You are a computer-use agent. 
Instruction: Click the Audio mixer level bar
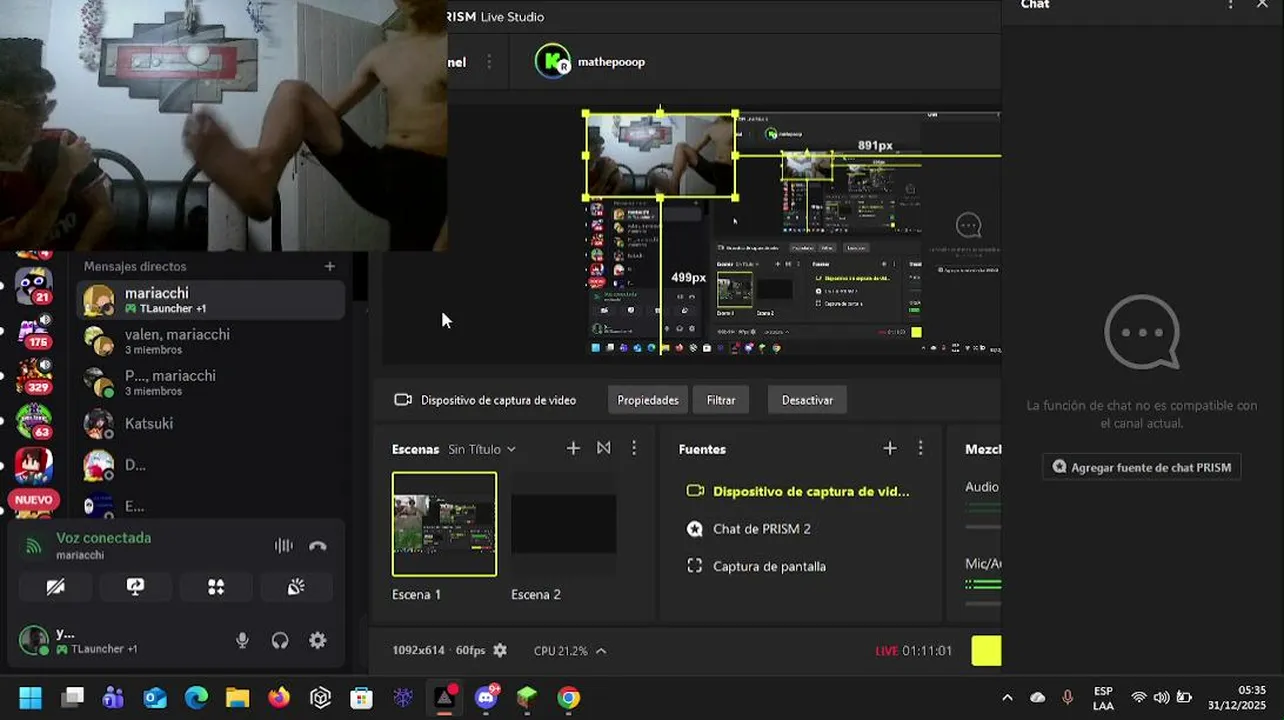pyautogui.click(x=983, y=508)
